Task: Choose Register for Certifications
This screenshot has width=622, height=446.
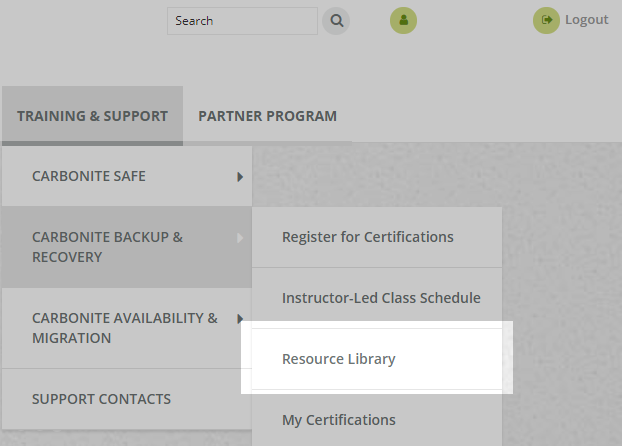Action: coord(367,237)
